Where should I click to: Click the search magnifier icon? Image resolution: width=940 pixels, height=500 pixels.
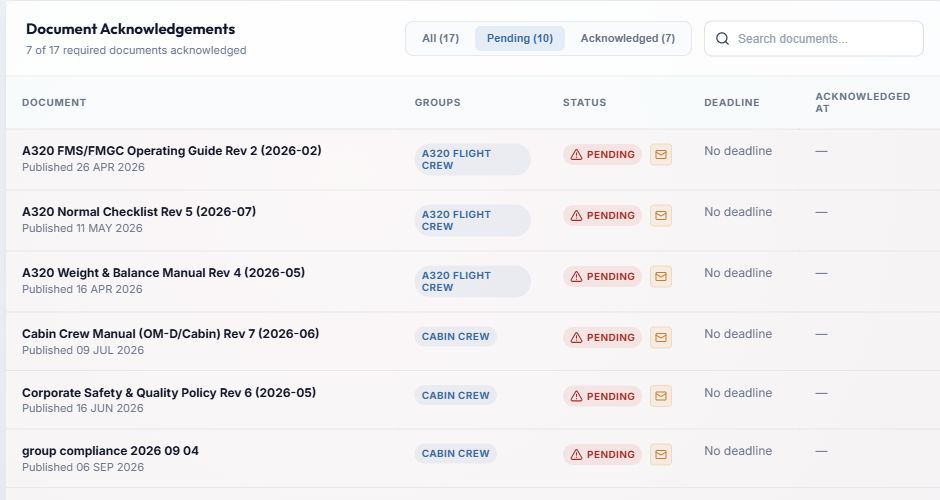722,38
